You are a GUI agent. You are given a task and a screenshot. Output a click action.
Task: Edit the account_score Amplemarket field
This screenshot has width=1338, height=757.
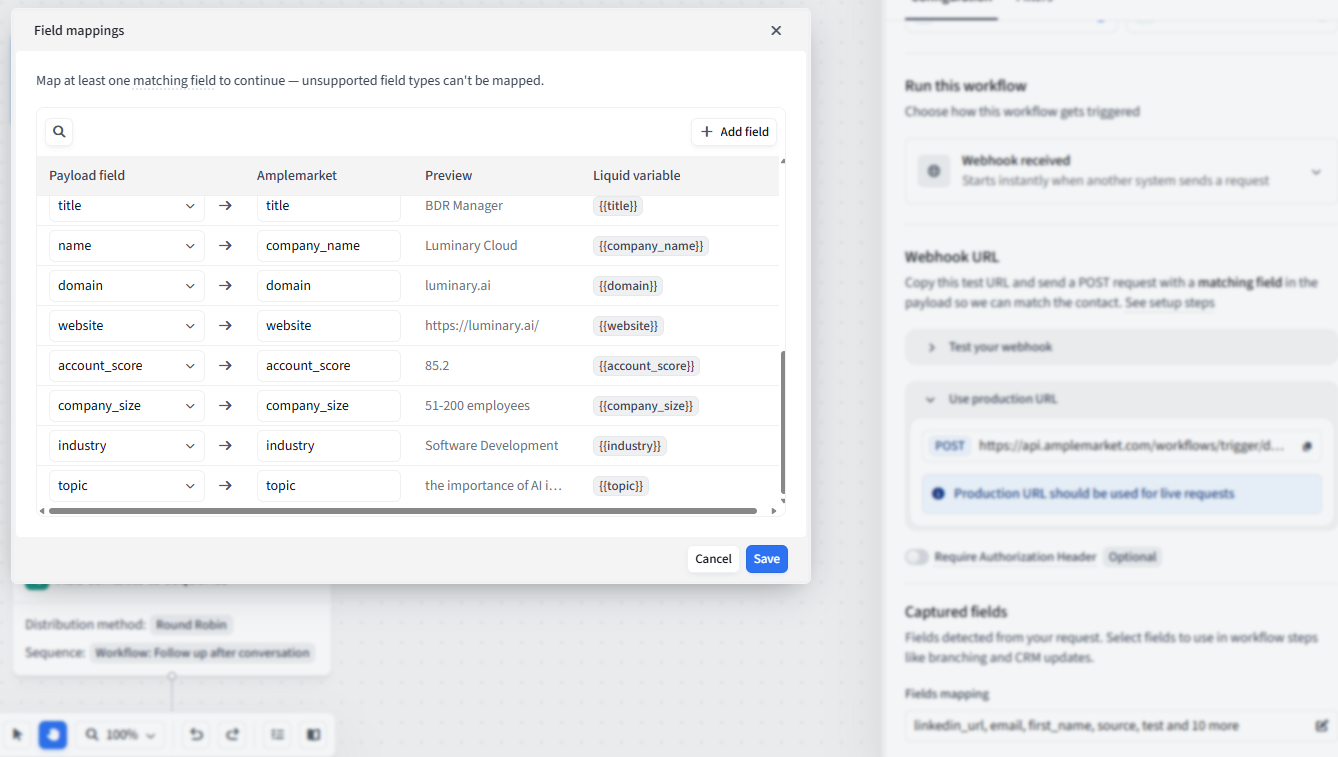coord(329,366)
